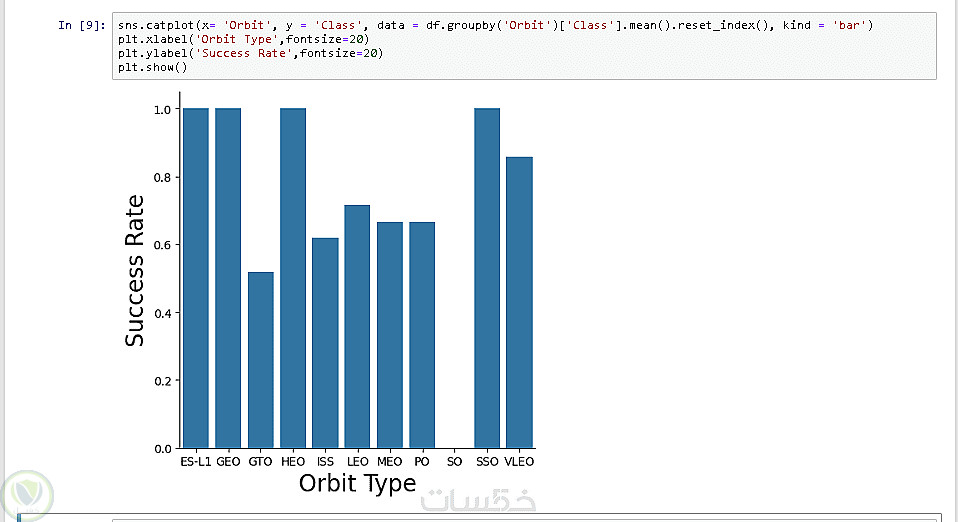Click the 'PO' x-axis tick label
The image size is (958, 522).
[x=422, y=461]
